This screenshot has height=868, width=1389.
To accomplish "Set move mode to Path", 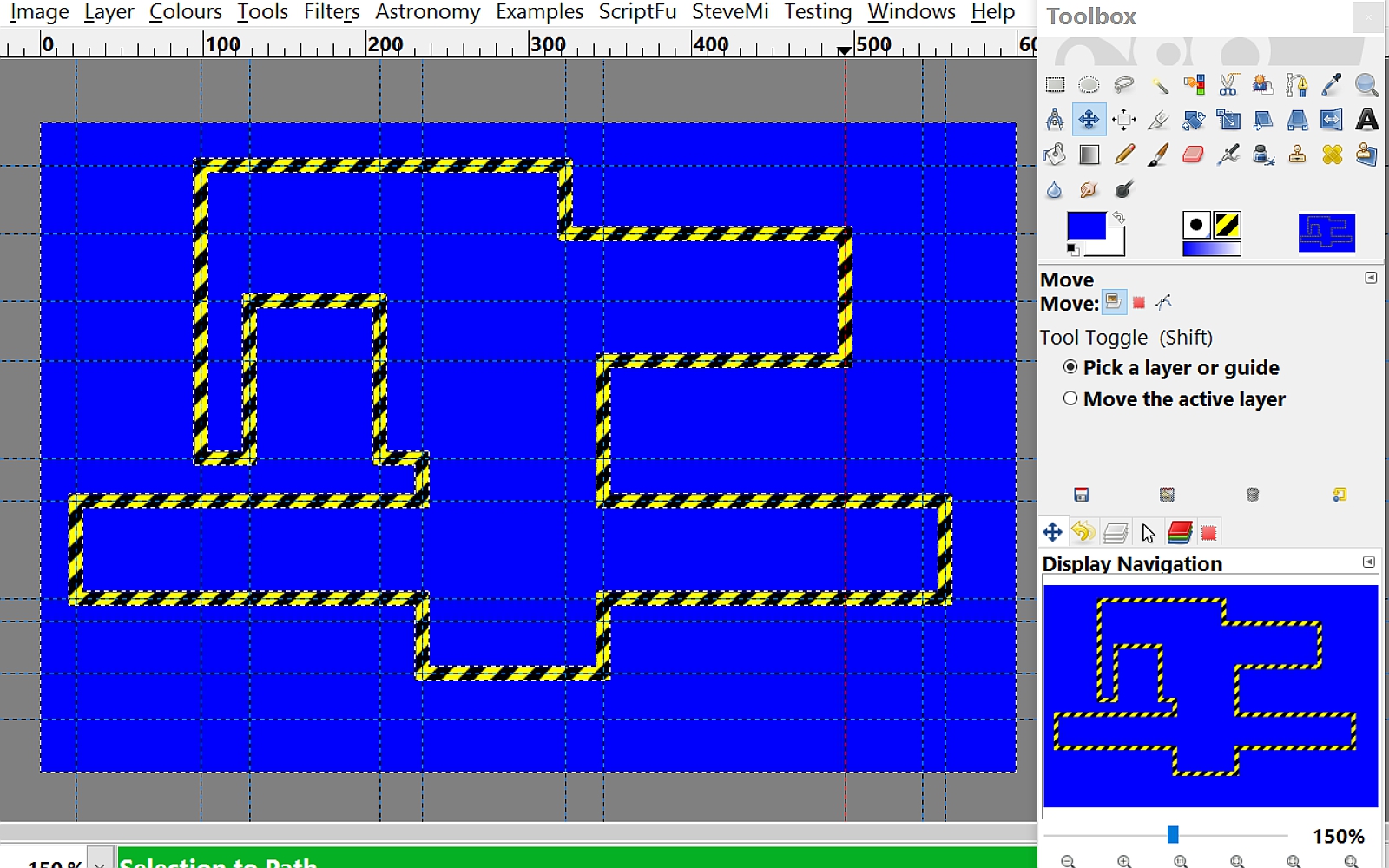I will click(x=1164, y=302).
